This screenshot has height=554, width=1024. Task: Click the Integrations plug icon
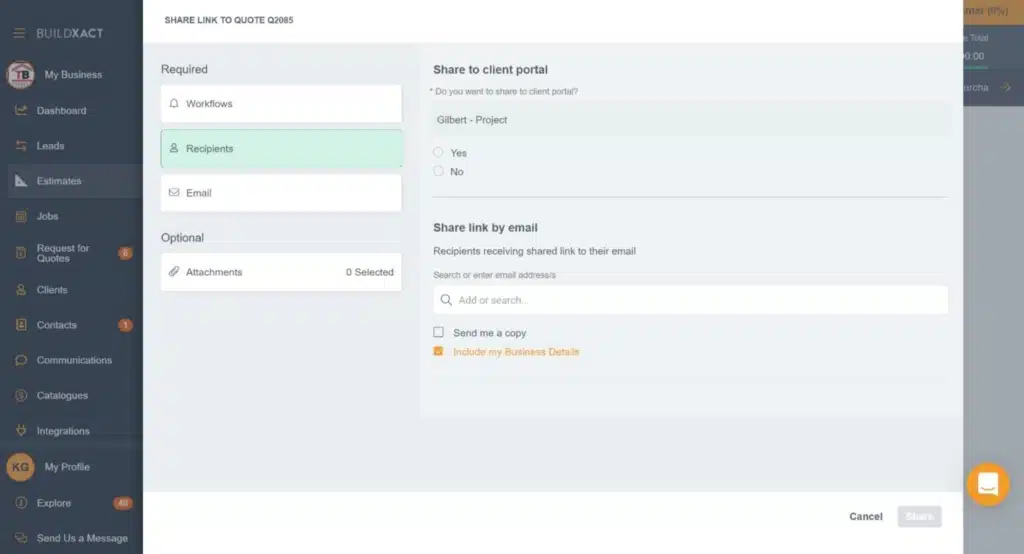[x=21, y=431]
